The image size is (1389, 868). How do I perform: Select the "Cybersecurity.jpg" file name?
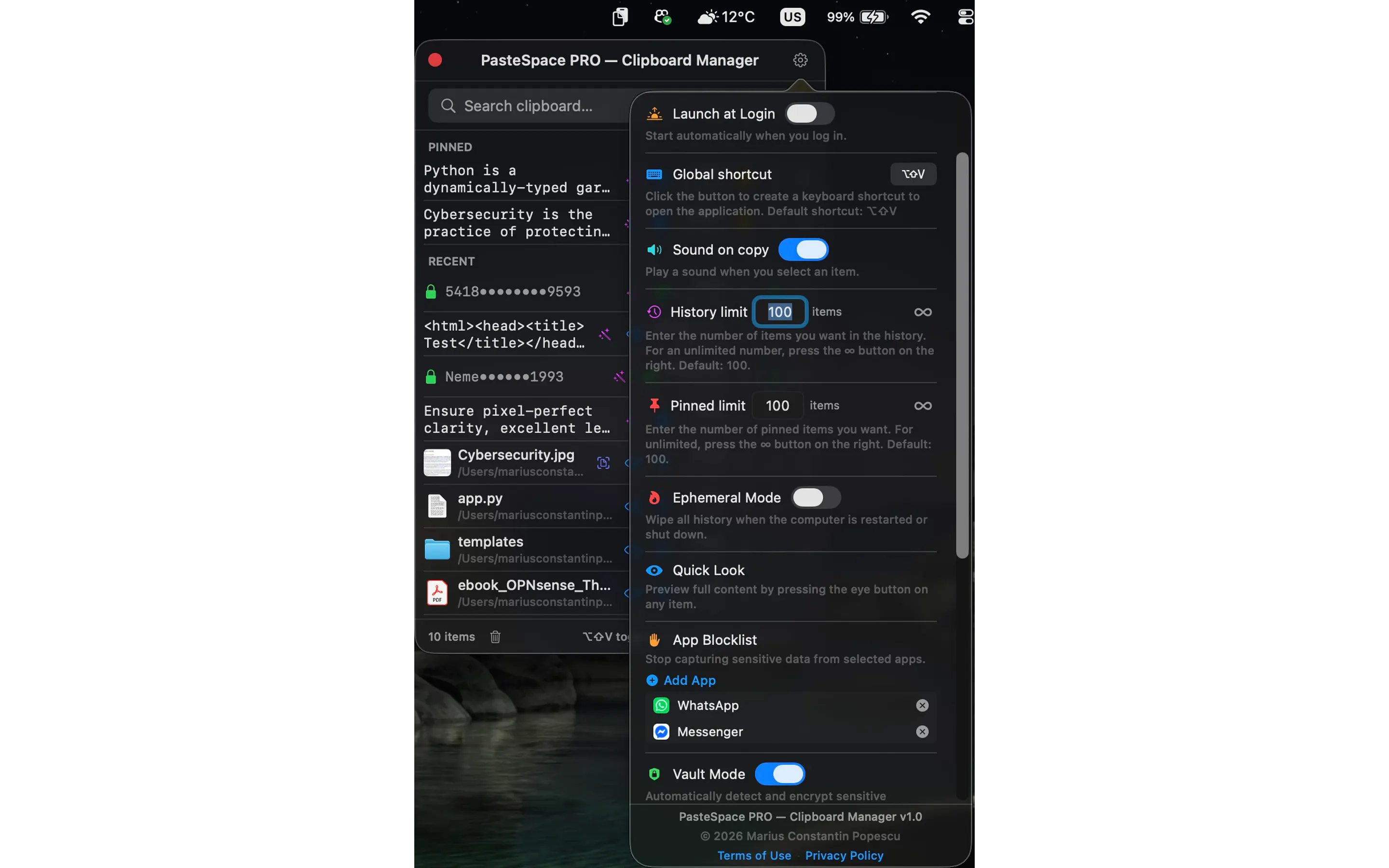tap(516, 455)
